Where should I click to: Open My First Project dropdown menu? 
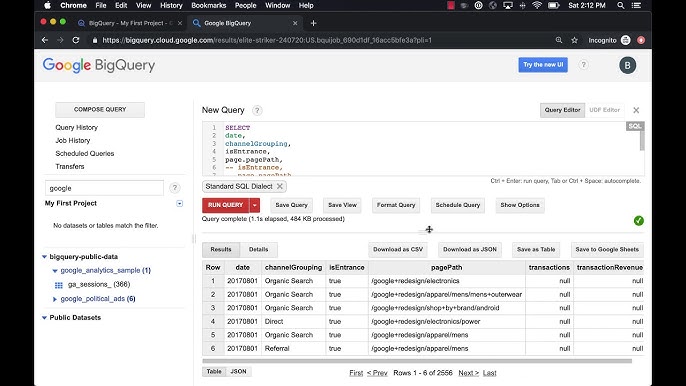pyautogui.click(x=179, y=204)
